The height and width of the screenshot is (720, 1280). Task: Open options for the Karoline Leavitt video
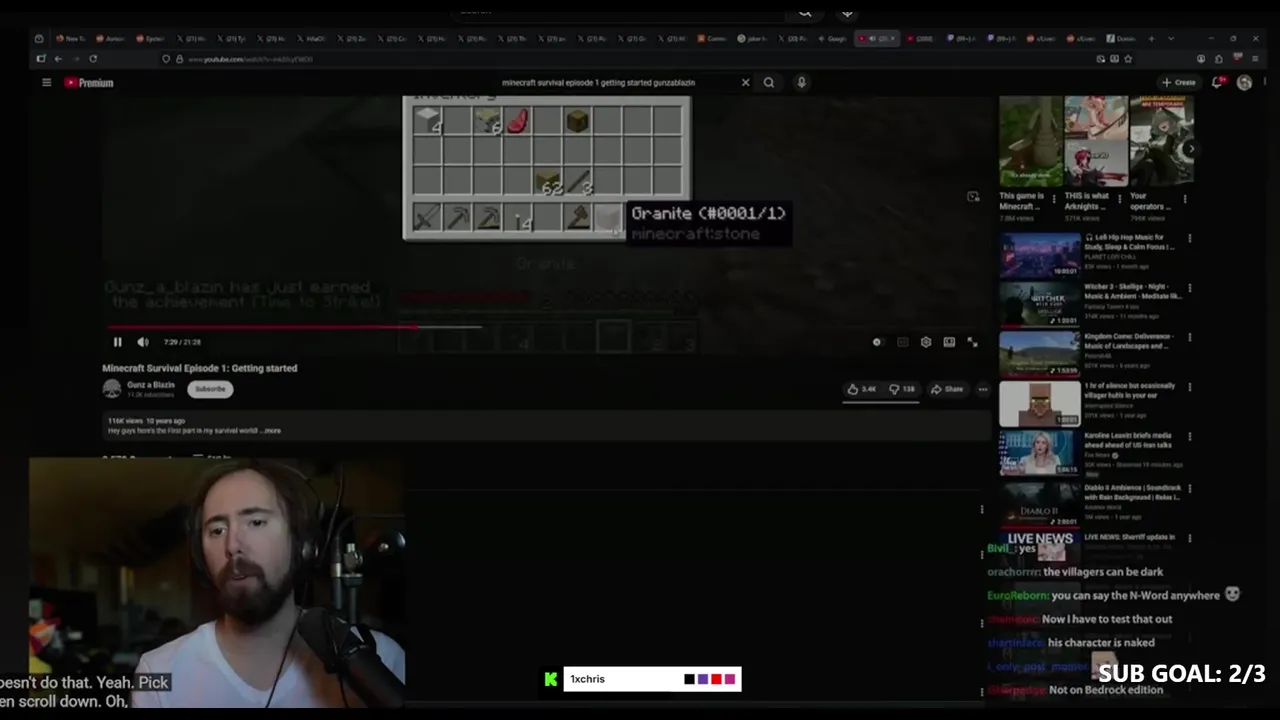point(1189,438)
